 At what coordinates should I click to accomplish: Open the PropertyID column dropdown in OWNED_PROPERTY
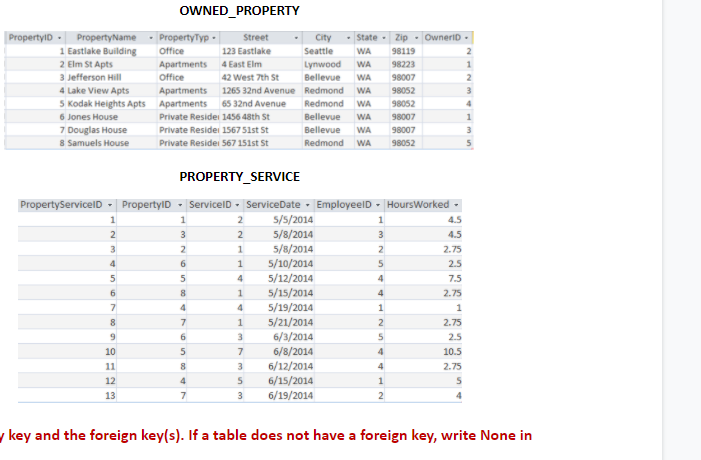pyautogui.click(x=59, y=38)
